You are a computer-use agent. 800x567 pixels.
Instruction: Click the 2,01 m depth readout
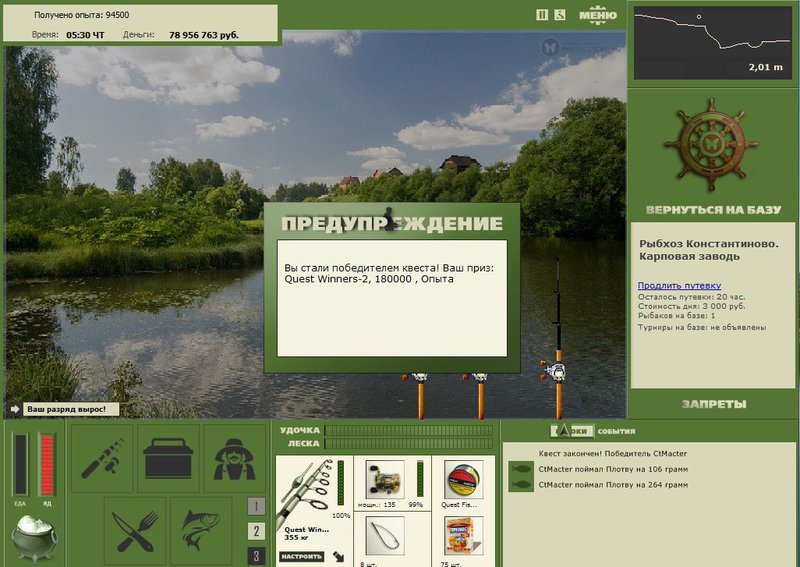click(x=766, y=67)
